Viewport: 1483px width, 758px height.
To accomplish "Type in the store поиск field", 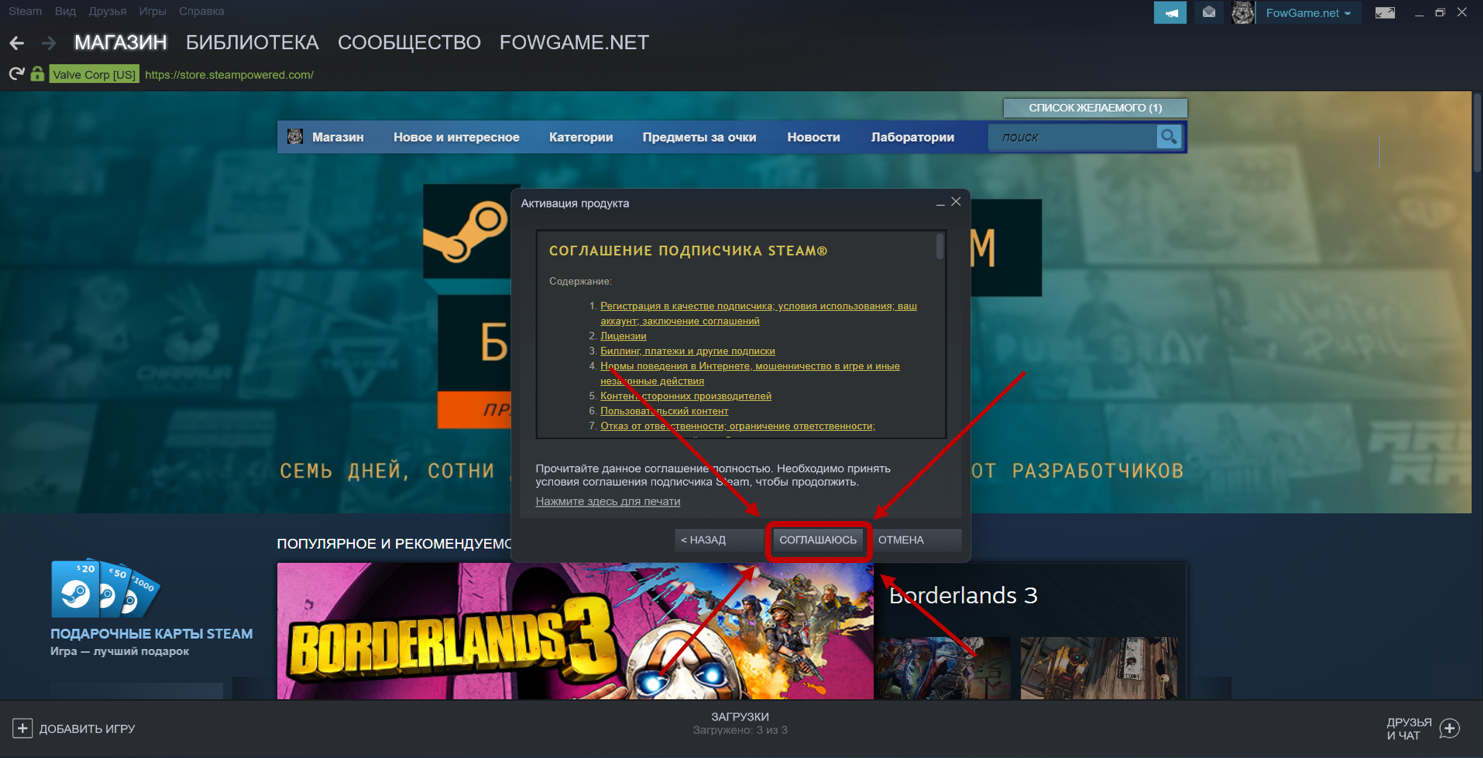I will point(1072,137).
